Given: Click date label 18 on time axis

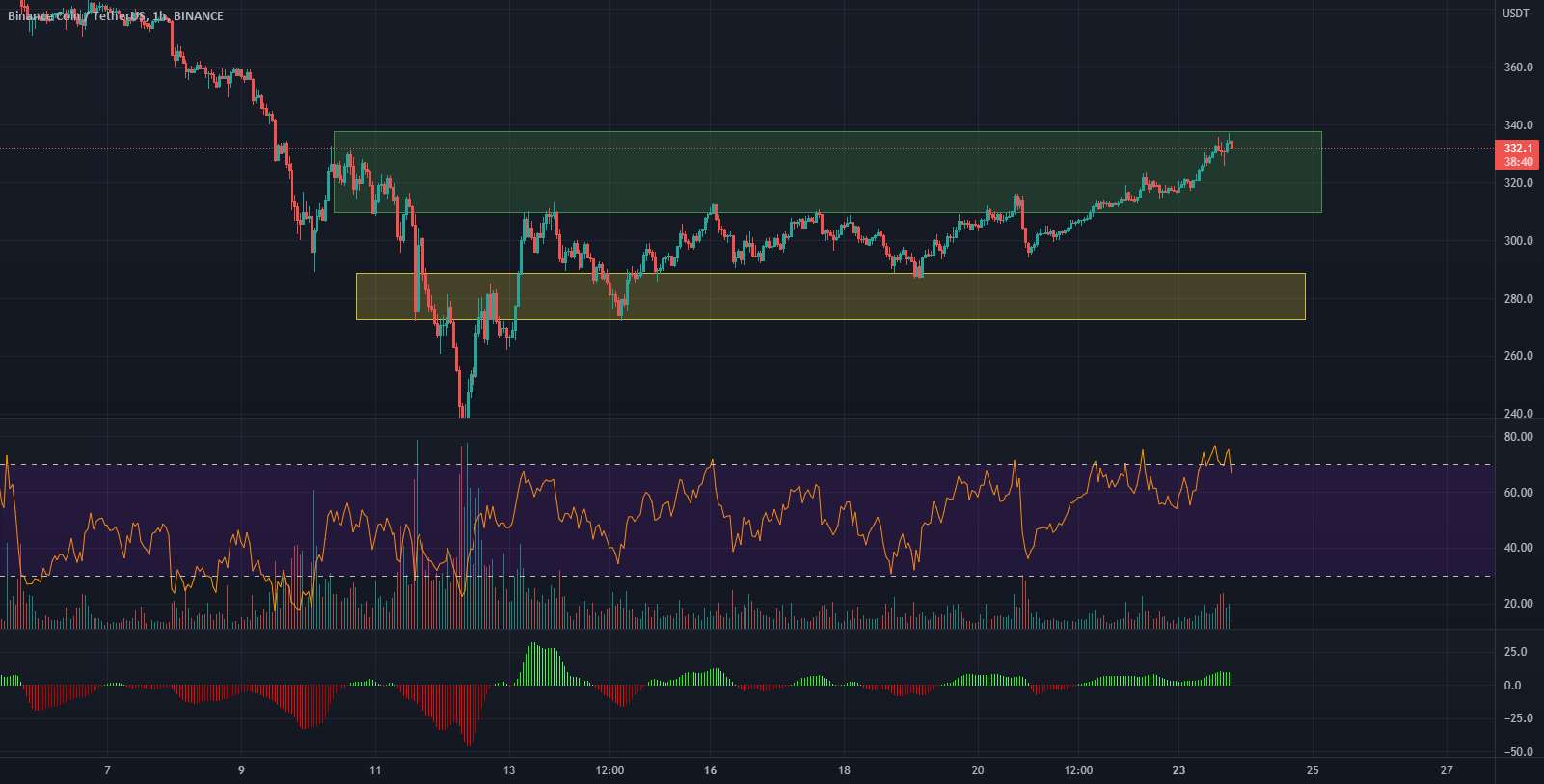Looking at the screenshot, I should (x=844, y=770).
